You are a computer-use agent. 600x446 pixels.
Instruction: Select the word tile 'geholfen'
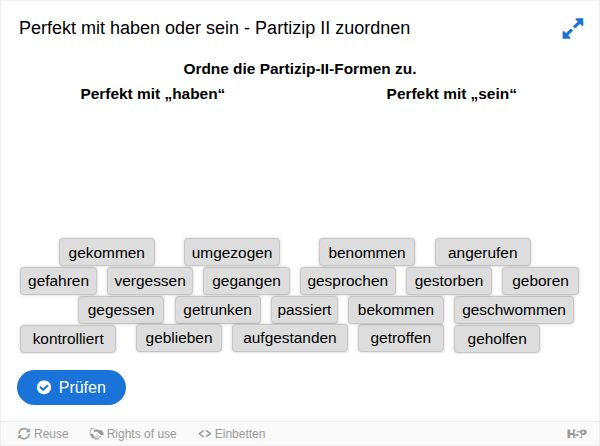[x=497, y=339]
